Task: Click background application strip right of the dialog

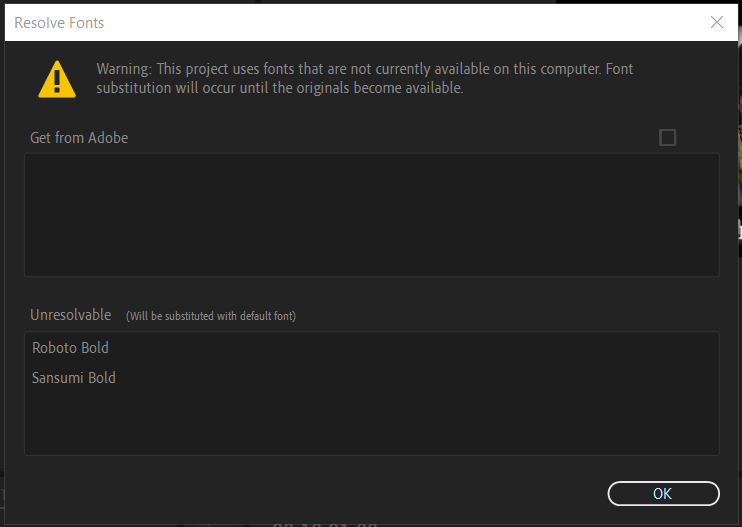Action: [739, 250]
